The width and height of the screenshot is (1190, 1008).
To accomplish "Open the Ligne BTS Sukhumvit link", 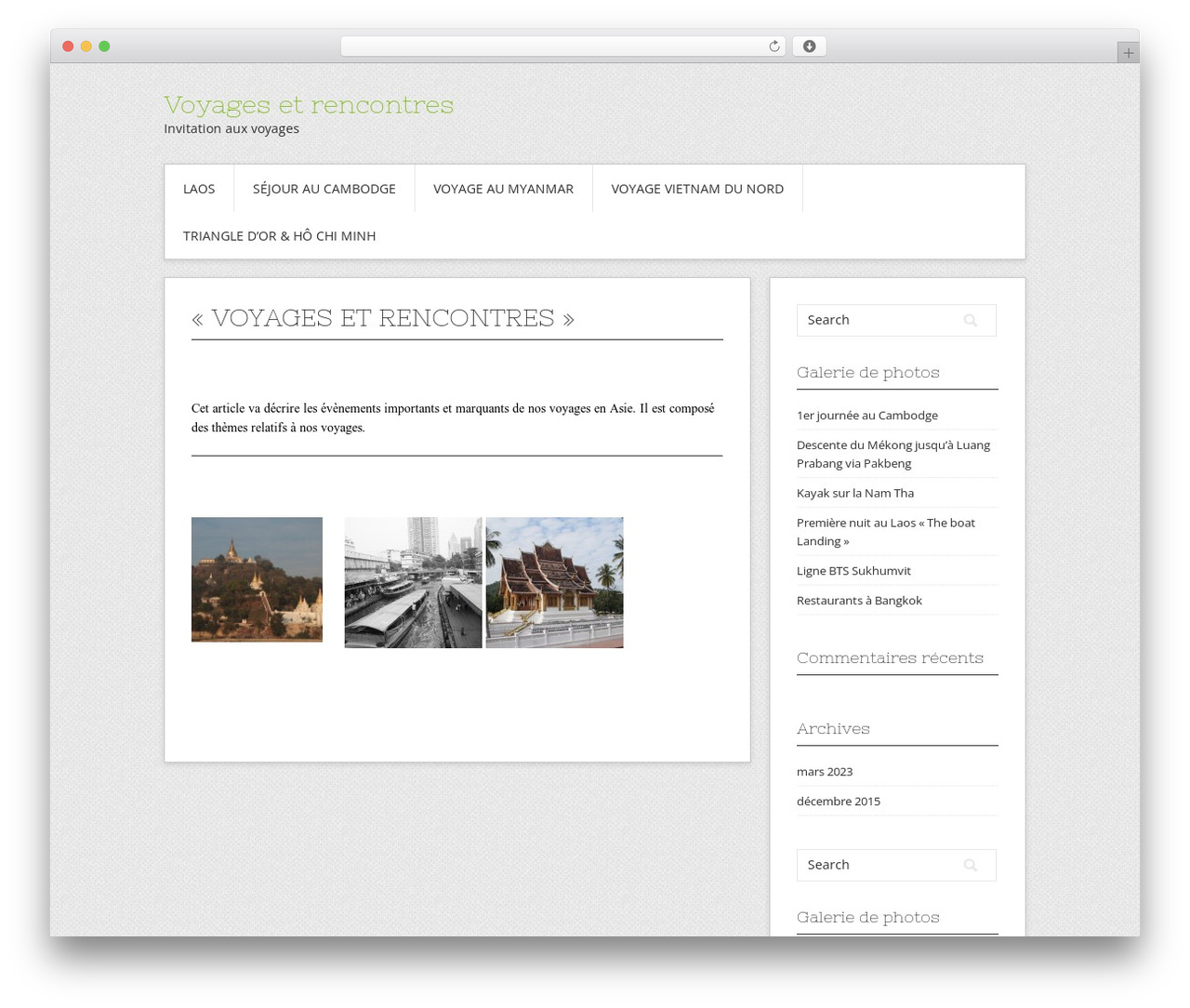I will 853,571.
